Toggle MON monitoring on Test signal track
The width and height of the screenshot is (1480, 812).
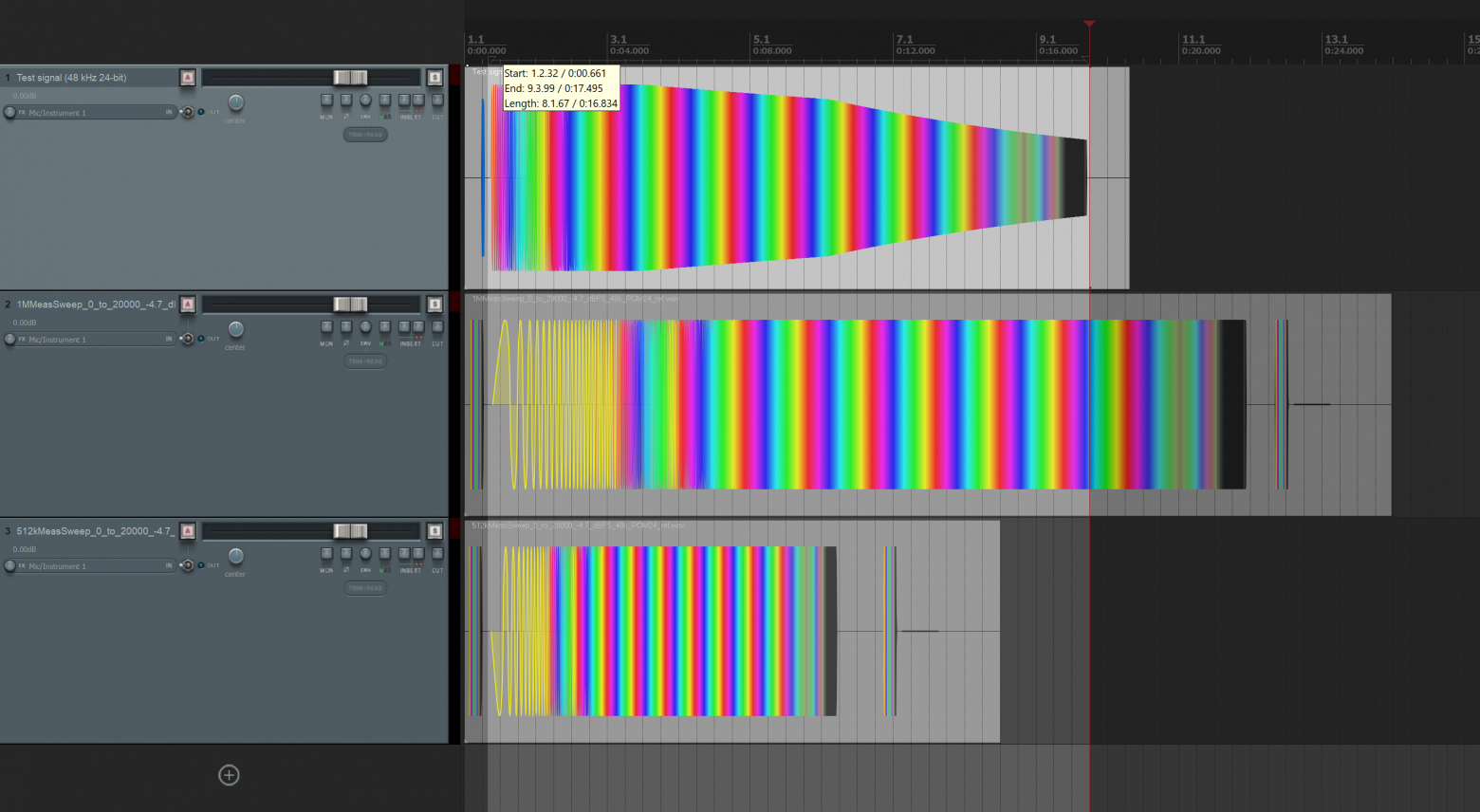[326, 100]
